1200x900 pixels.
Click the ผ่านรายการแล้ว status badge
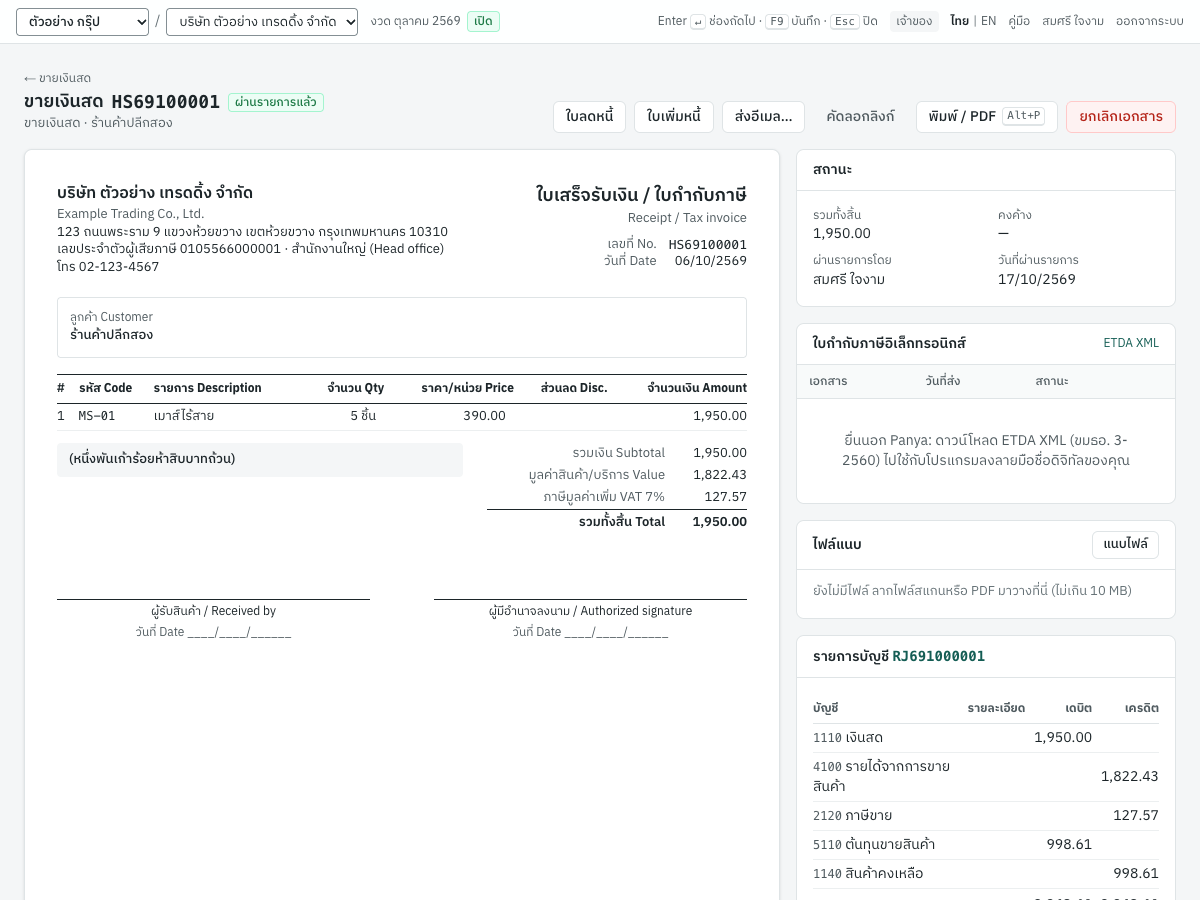tap(276, 102)
